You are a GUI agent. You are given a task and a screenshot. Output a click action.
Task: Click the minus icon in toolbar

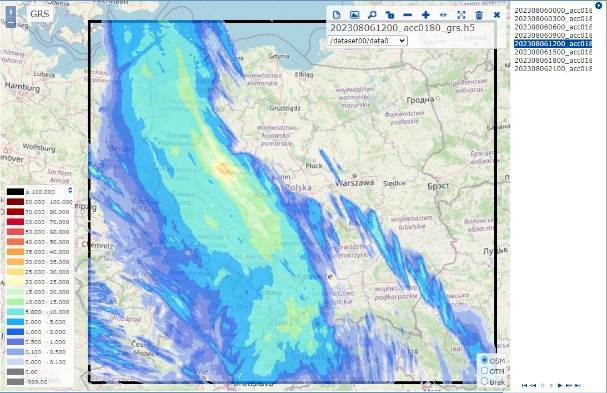[x=407, y=15]
